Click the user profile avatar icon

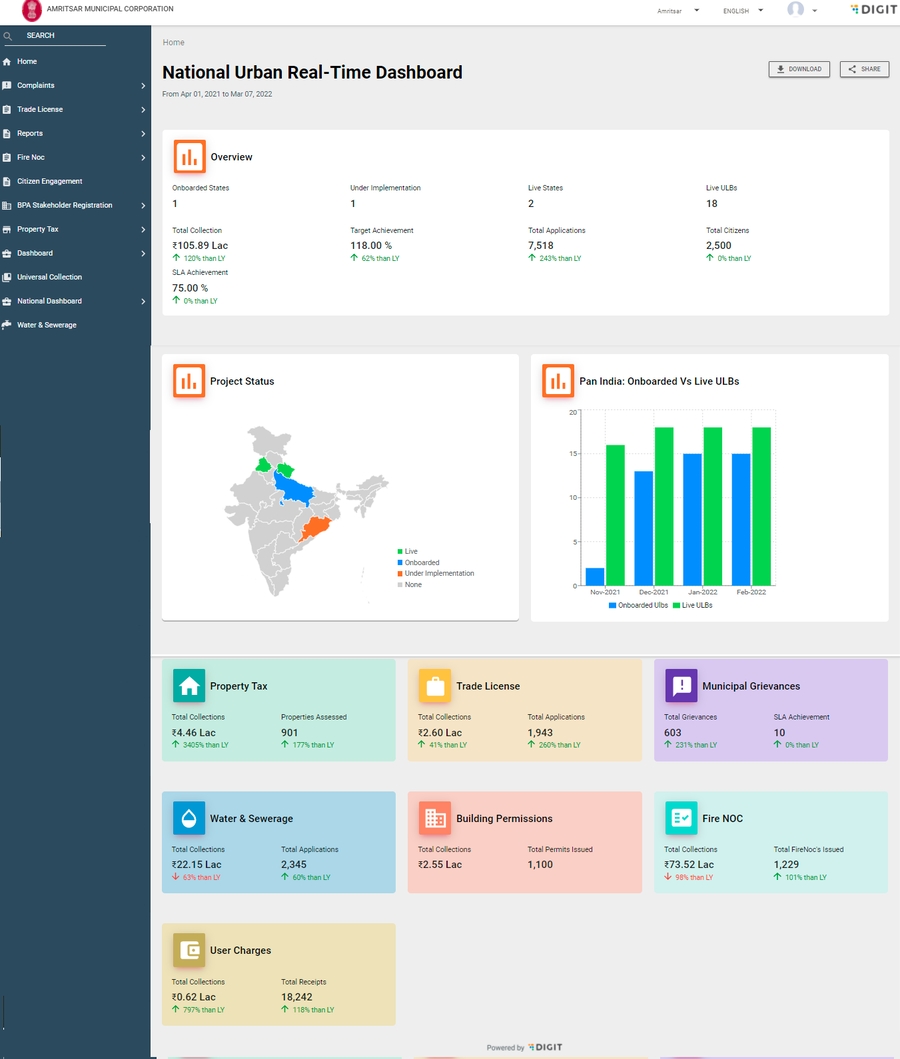pyautogui.click(x=796, y=10)
